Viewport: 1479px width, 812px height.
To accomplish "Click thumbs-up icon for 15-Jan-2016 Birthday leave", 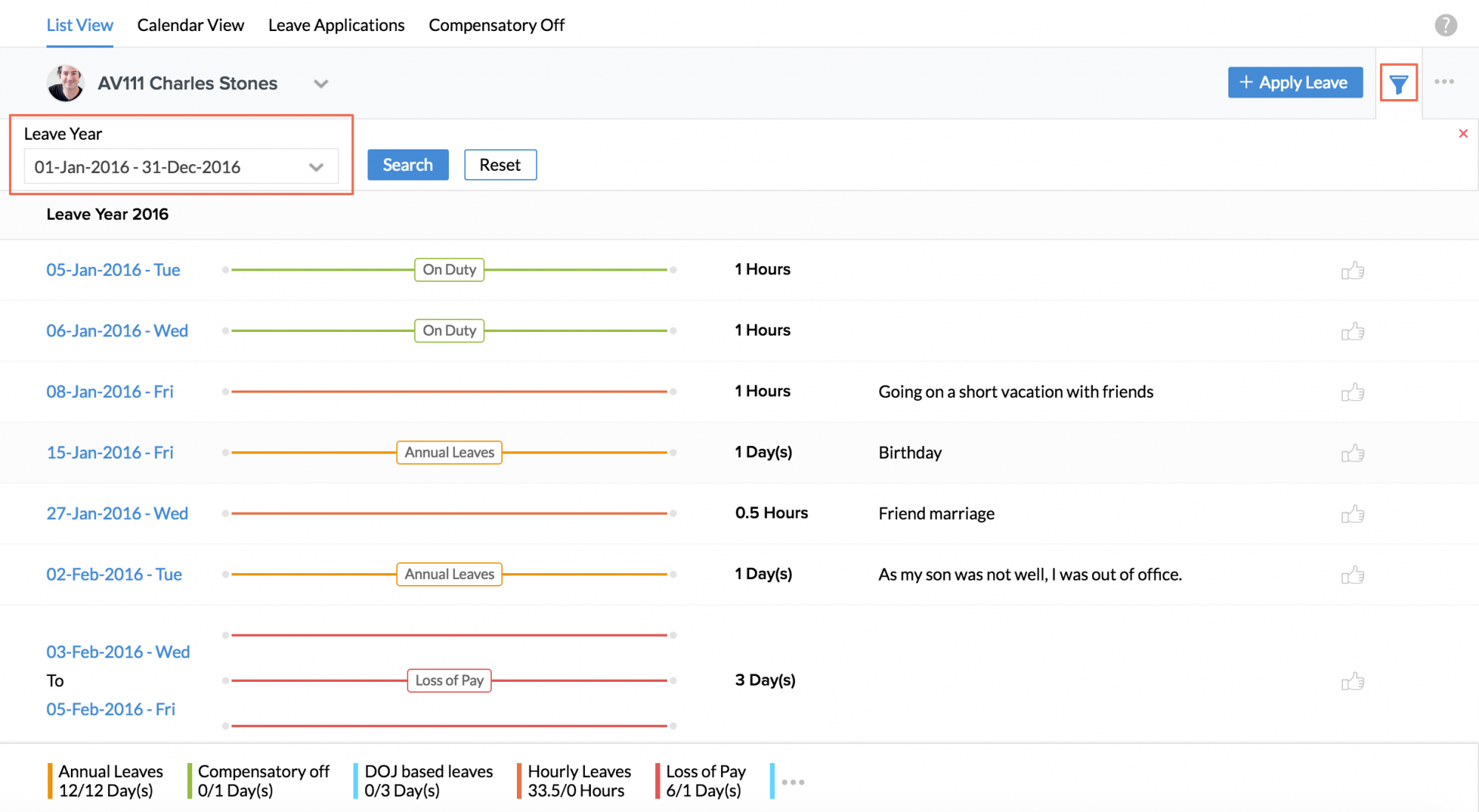I will pyautogui.click(x=1353, y=453).
